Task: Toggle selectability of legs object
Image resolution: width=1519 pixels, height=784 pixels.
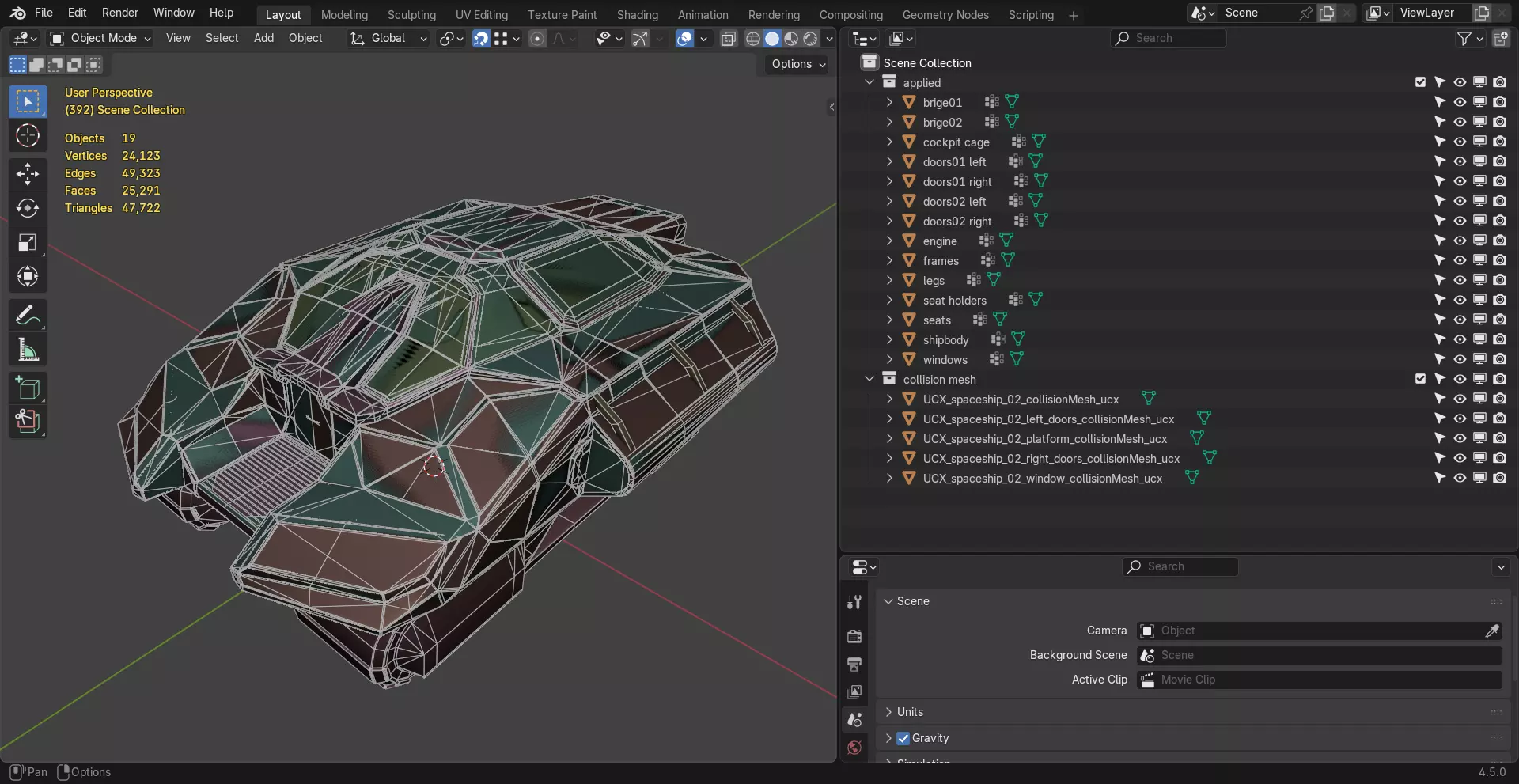Action: (x=1440, y=280)
